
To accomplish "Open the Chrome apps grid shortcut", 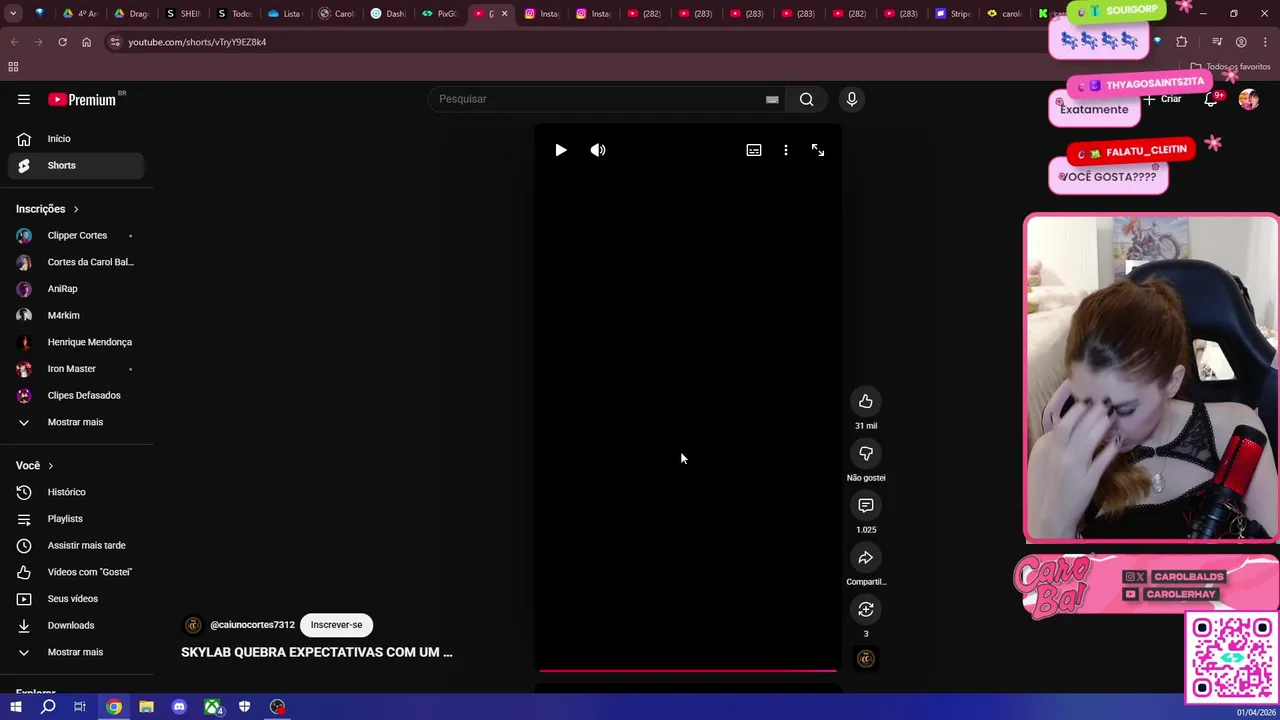I will (13, 67).
